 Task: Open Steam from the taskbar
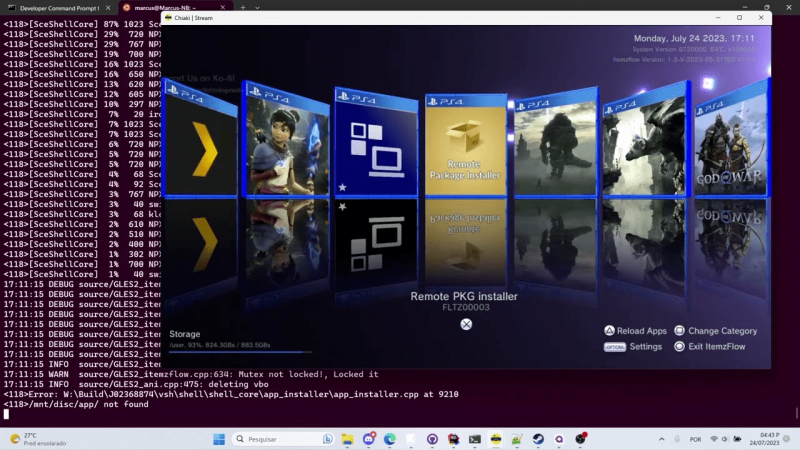point(538,439)
